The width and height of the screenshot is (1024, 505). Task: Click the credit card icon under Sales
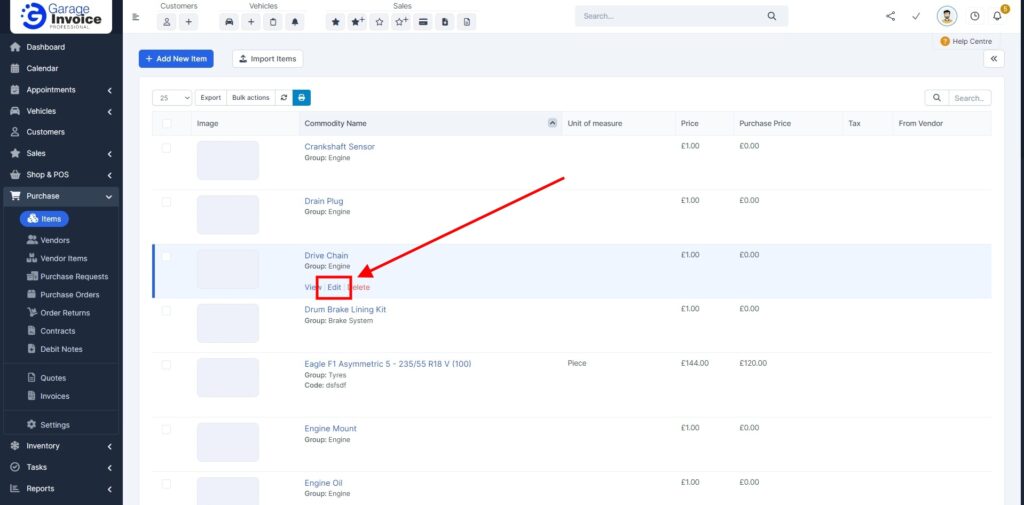423,21
